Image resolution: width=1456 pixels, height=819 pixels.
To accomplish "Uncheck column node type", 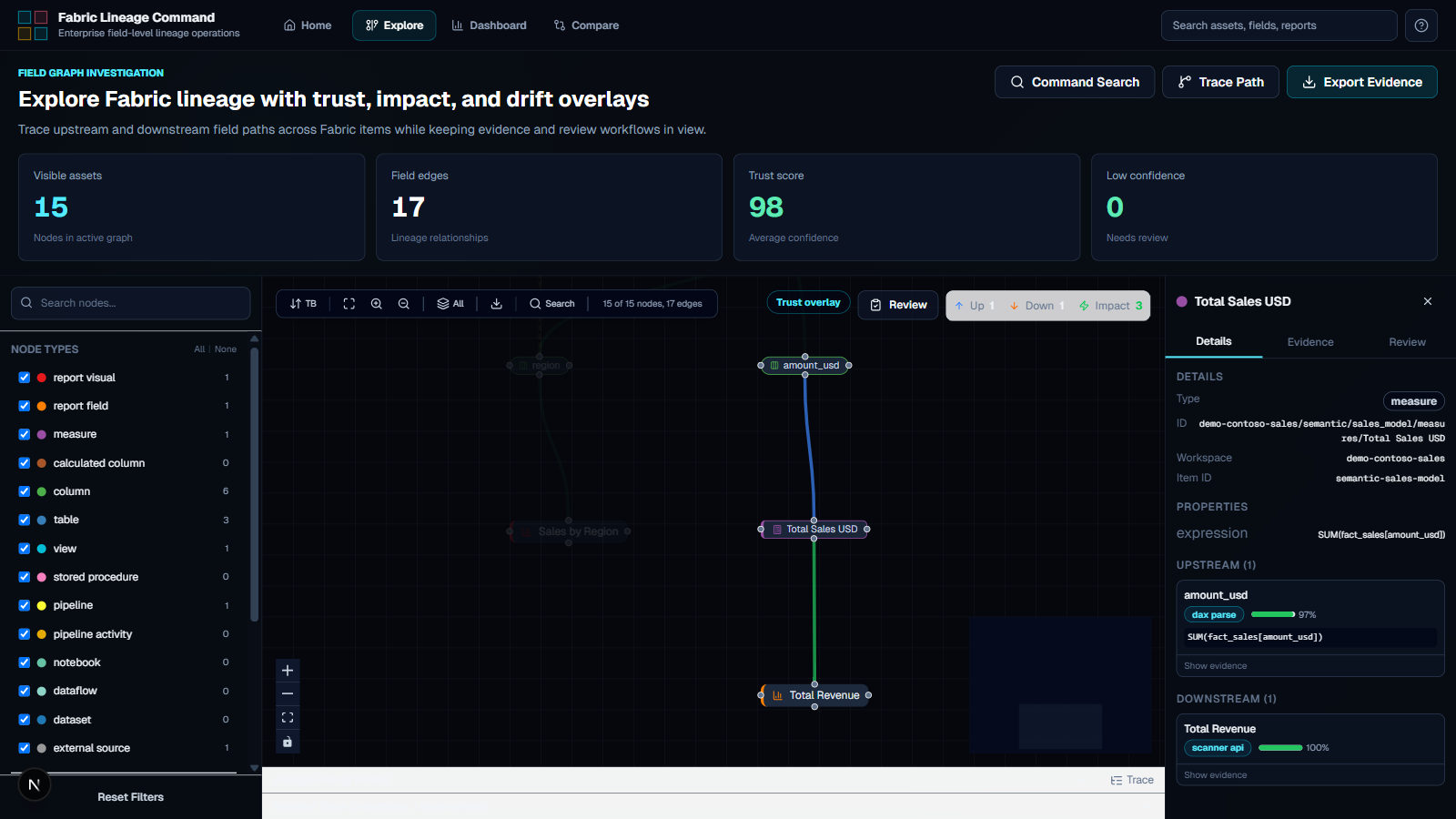I will pyautogui.click(x=25, y=491).
